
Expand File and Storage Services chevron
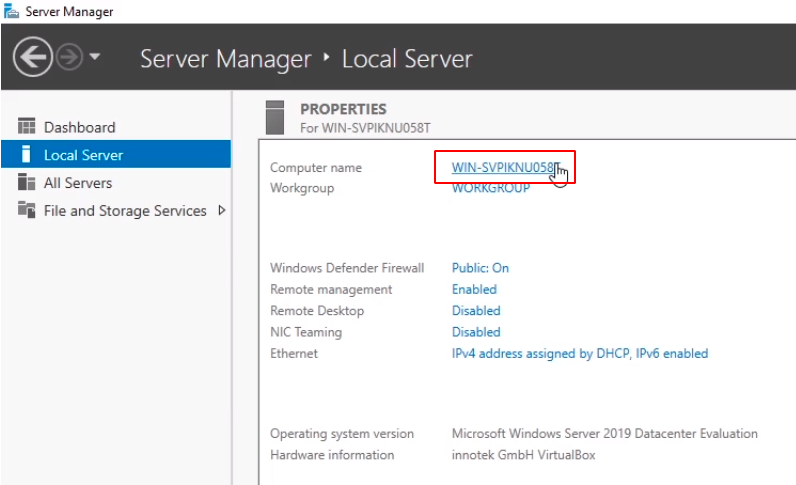tap(221, 210)
